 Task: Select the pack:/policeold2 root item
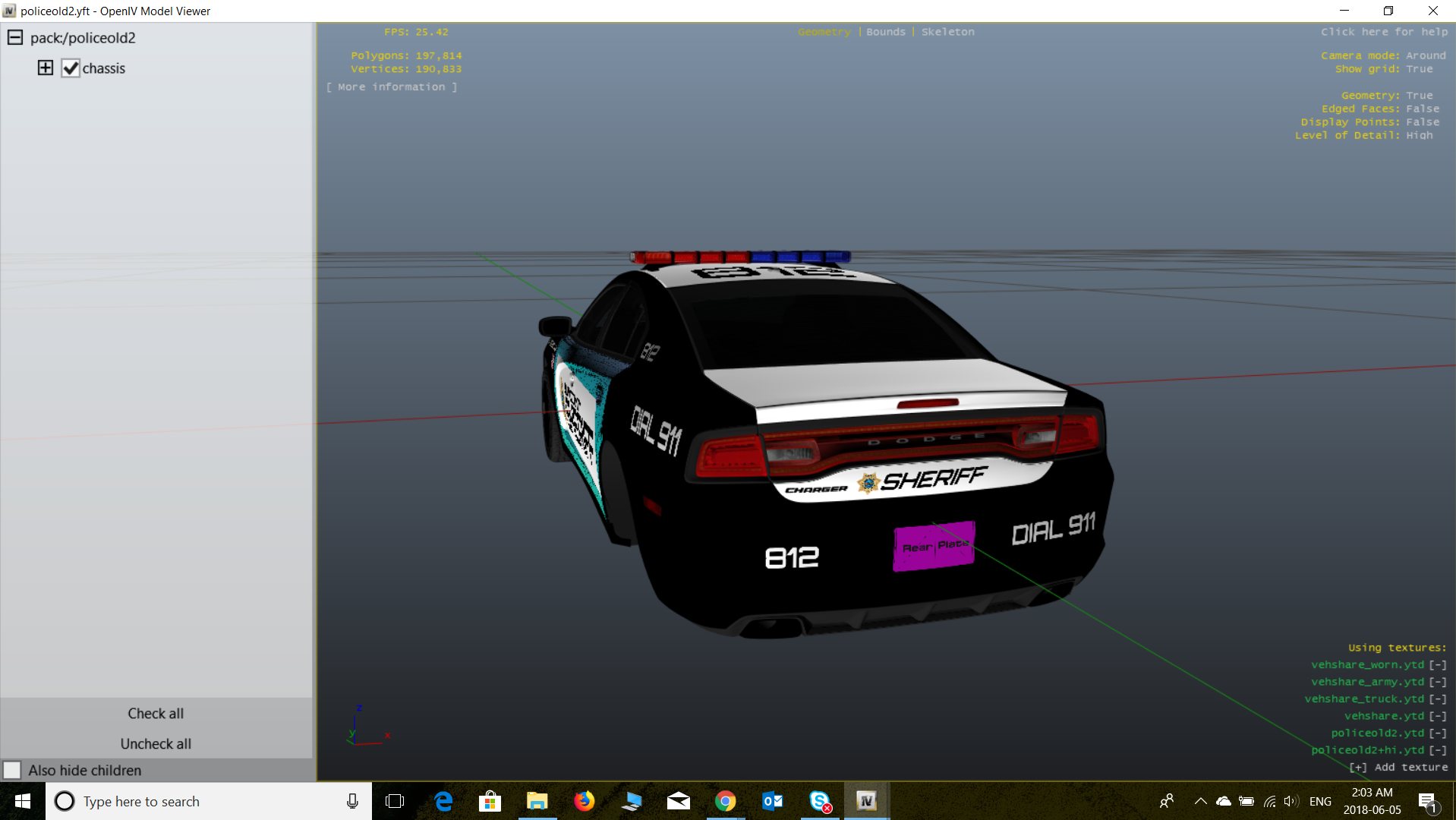pos(83,38)
